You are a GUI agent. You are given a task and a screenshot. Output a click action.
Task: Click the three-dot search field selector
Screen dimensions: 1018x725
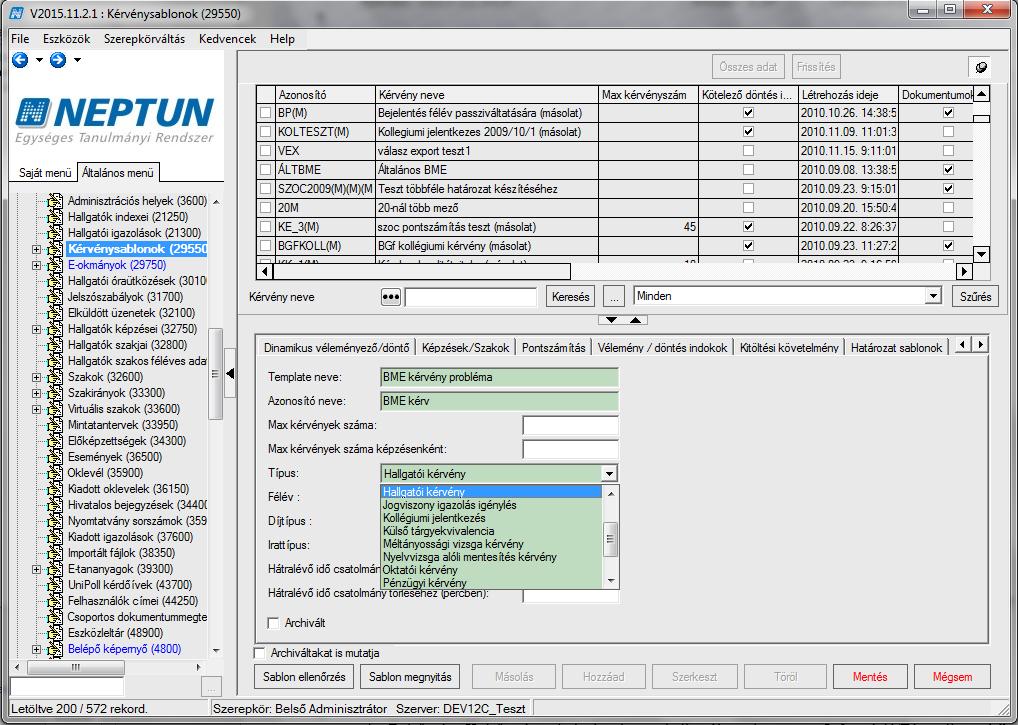(390, 297)
